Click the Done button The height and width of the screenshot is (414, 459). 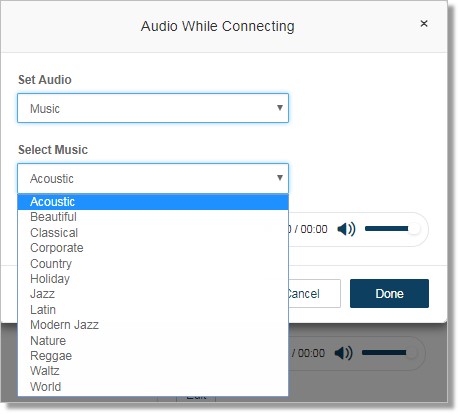[x=389, y=294]
